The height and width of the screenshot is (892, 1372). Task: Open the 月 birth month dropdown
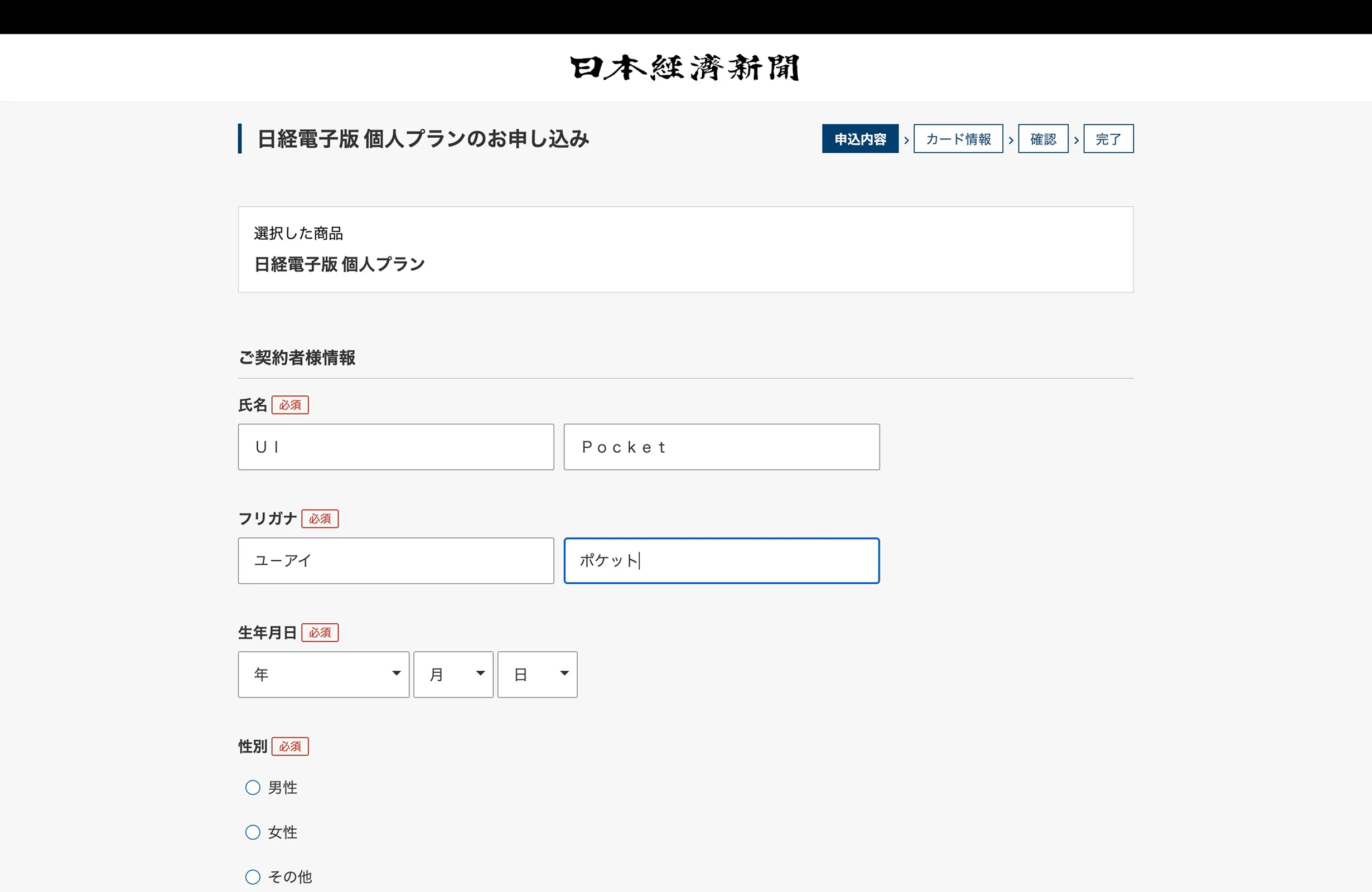tap(453, 674)
